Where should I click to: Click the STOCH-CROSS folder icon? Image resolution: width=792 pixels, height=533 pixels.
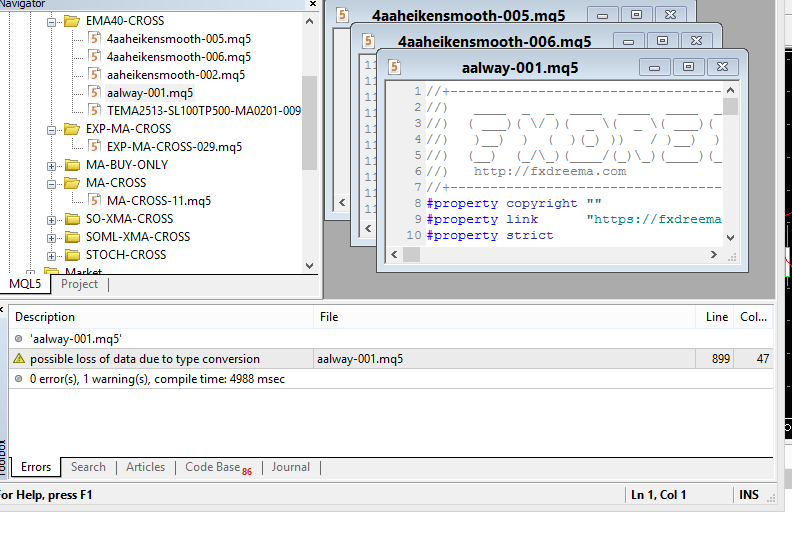(x=72, y=255)
